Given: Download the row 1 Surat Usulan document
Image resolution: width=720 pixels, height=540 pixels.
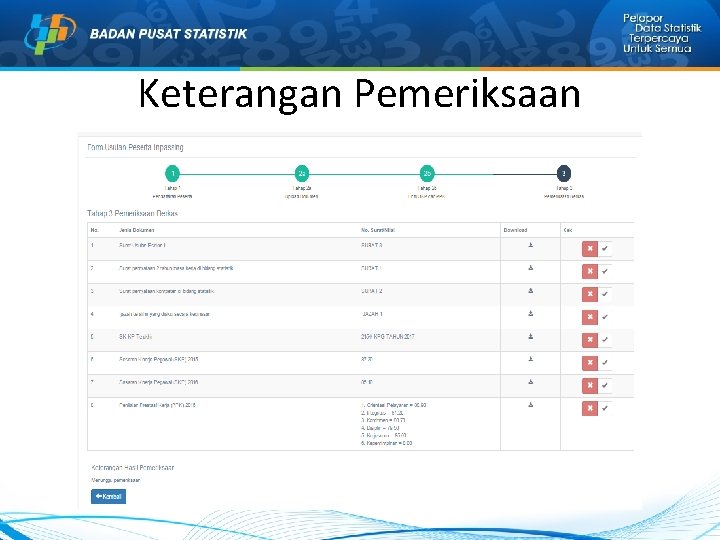Looking at the screenshot, I should click(530, 245).
